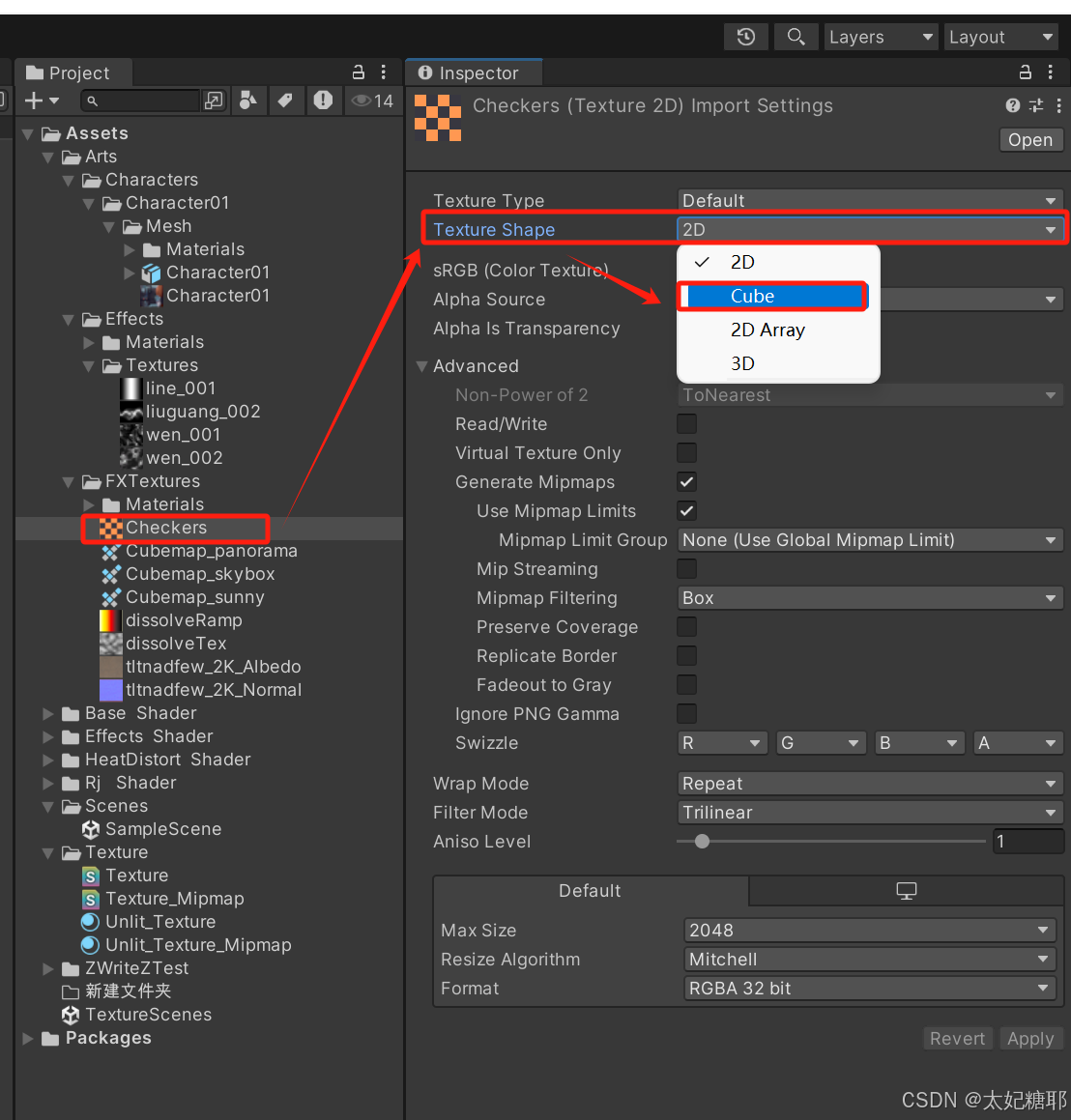Image resolution: width=1071 pixels, height=1120 pixels.
Task: Click the search by label tag icon
Action: pos(285,101)
